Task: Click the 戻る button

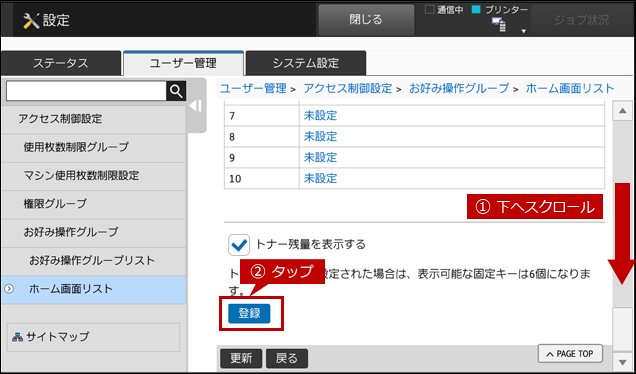Action: click(287, 358)
